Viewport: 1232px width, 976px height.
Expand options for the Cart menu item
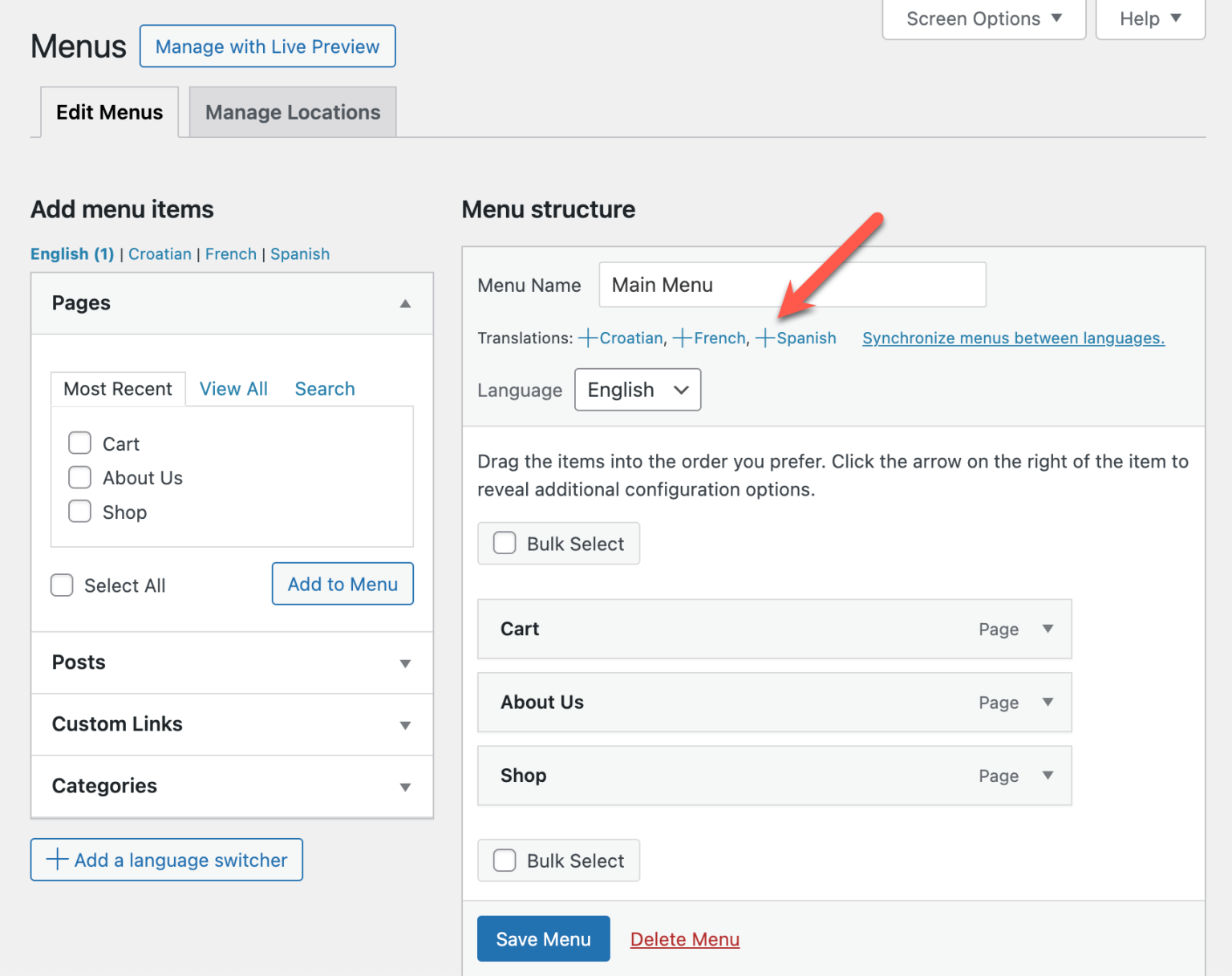(1048, 630)
